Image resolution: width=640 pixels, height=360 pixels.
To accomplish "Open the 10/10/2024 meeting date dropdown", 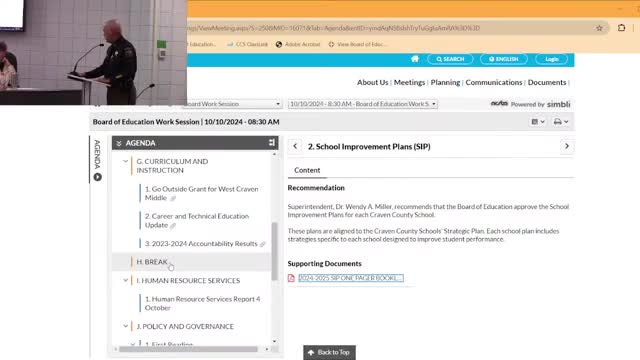I will (362, 104).
